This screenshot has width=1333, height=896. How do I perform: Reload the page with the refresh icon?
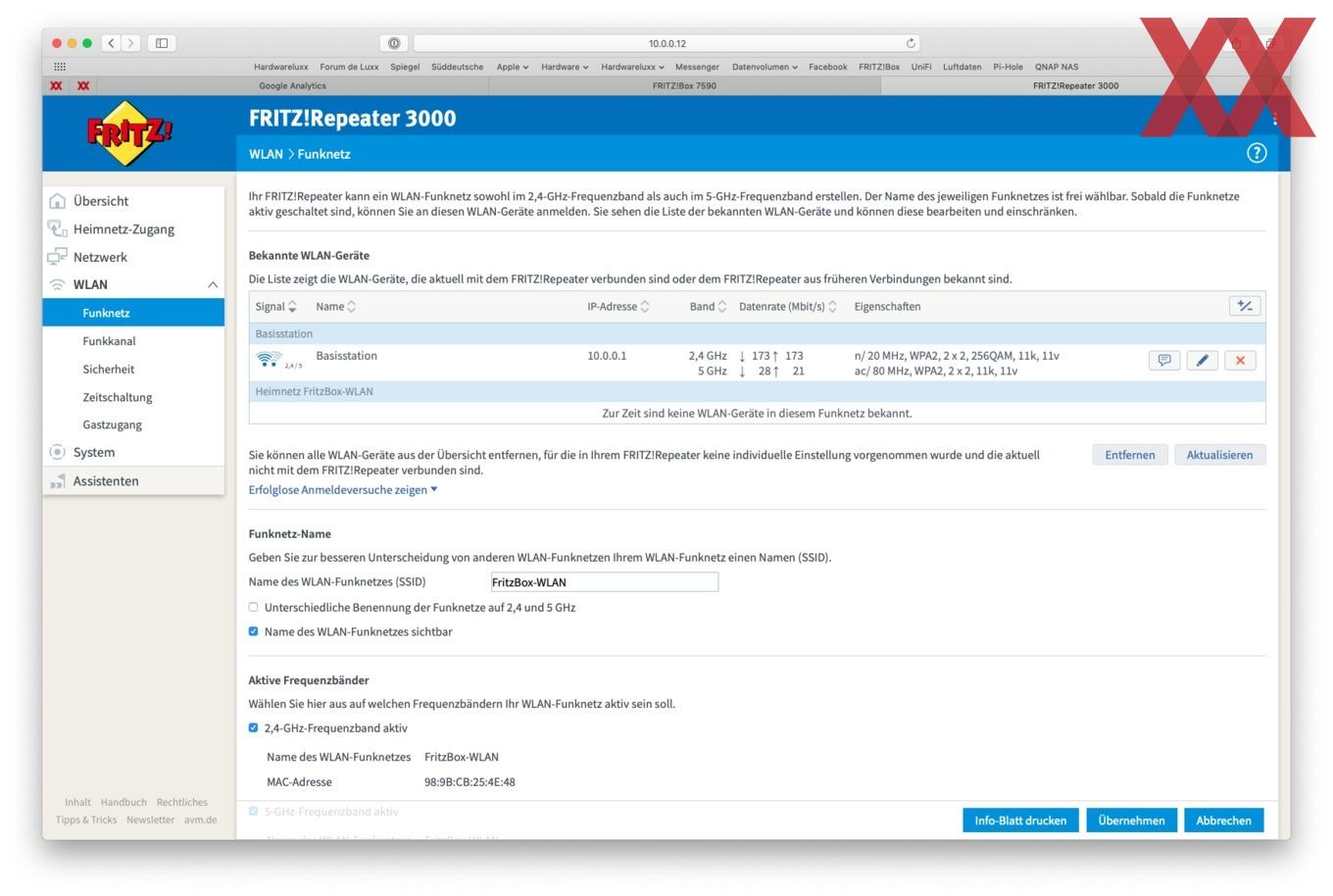911,43
